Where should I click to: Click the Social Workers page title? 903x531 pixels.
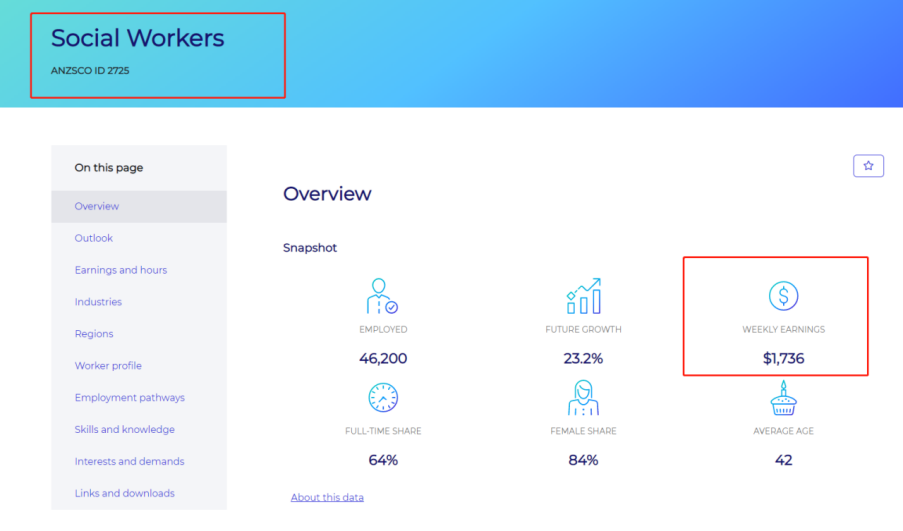point(138,38)
